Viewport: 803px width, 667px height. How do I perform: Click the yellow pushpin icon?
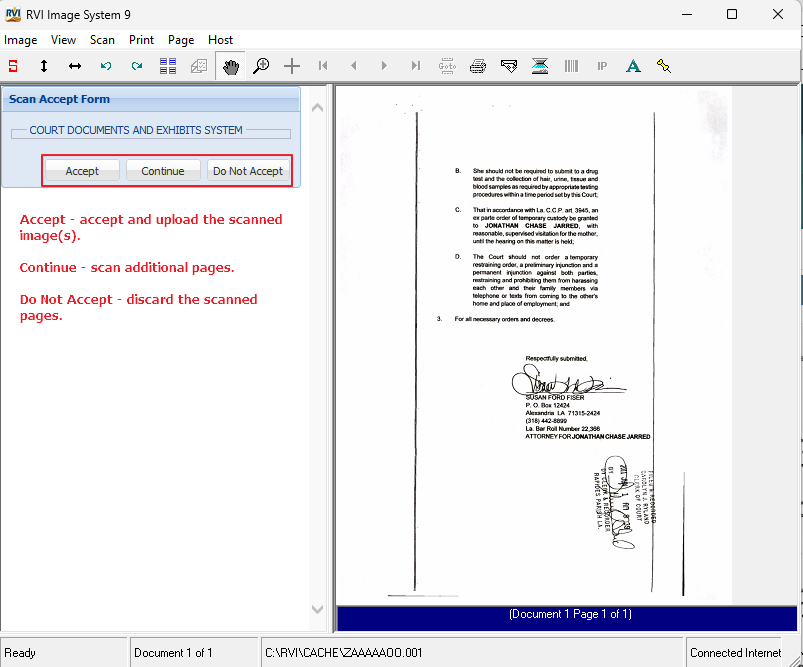pyautogui.click(x=664, y=66)
